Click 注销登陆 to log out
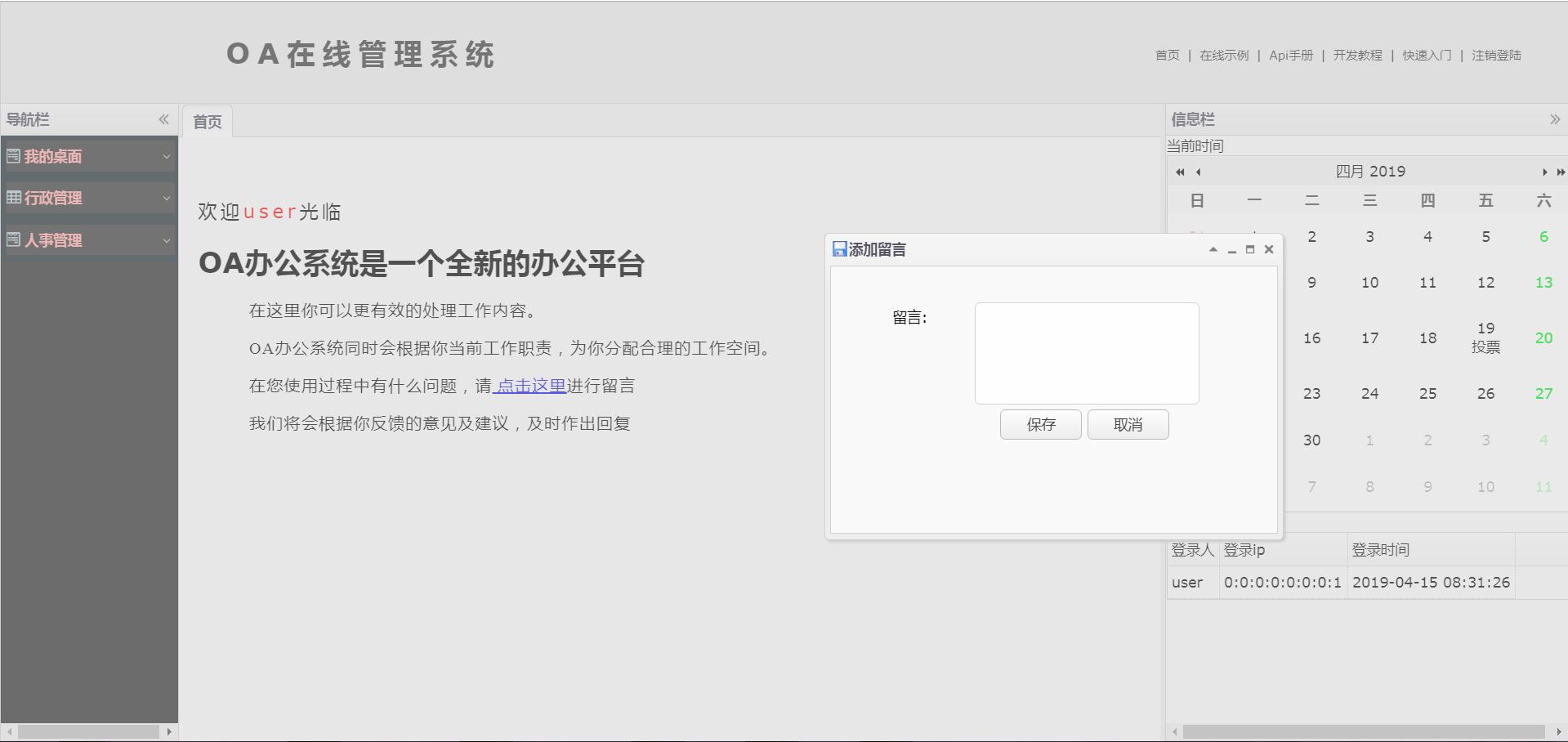The image size is (1568, 742). click(x=1496, y=56)
